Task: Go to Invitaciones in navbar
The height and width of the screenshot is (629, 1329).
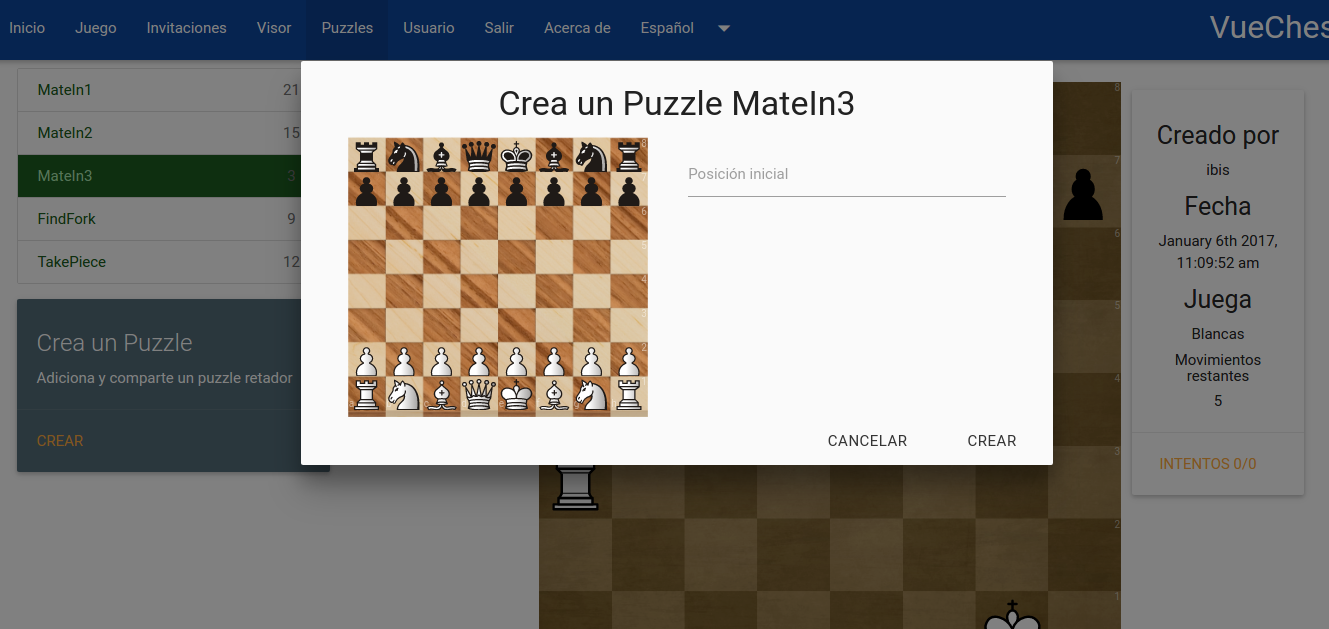Action: (x=187, y=28)
